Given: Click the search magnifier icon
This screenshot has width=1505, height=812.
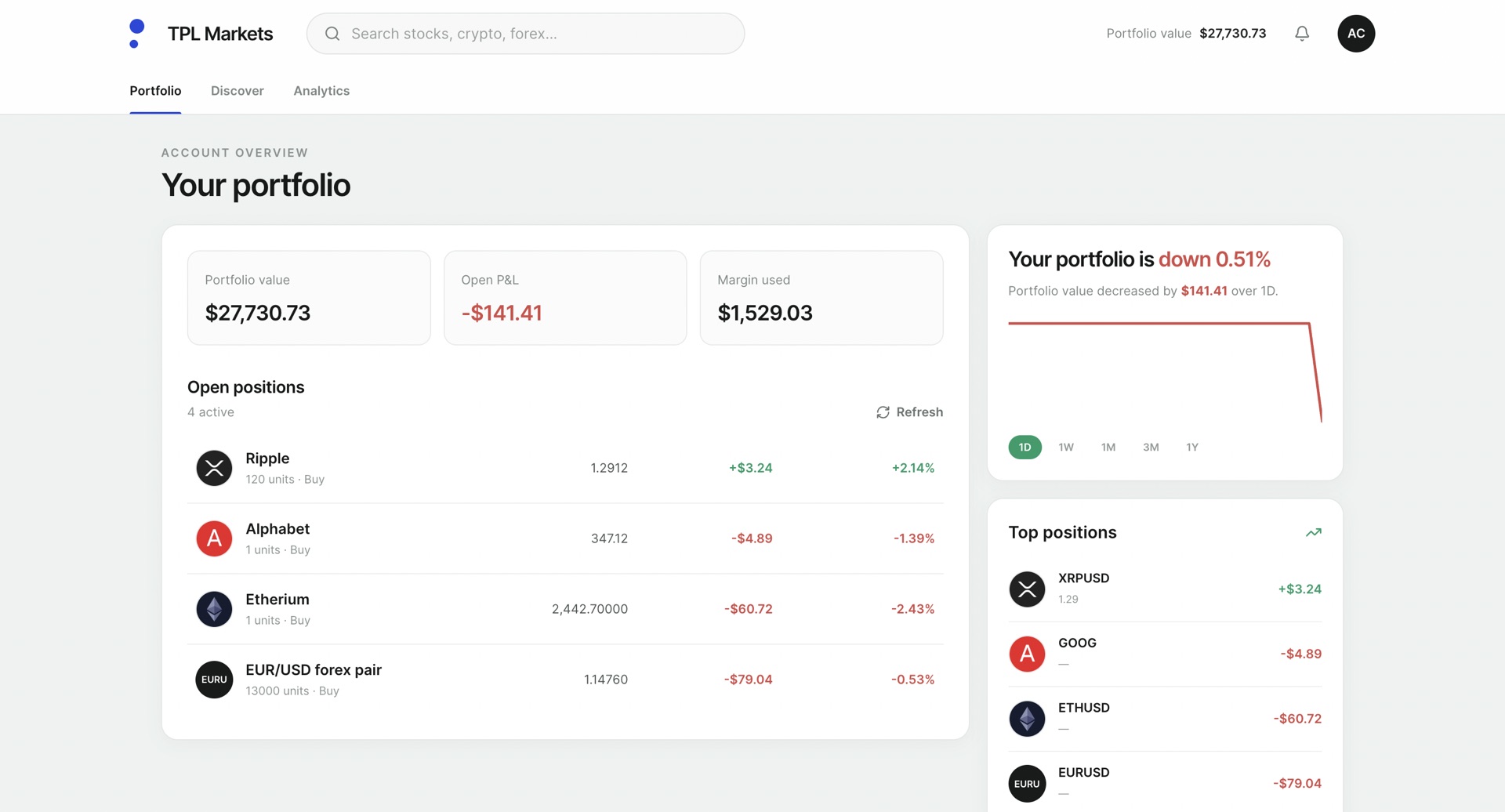Looking at the screenshot, I should click(332, 34).
